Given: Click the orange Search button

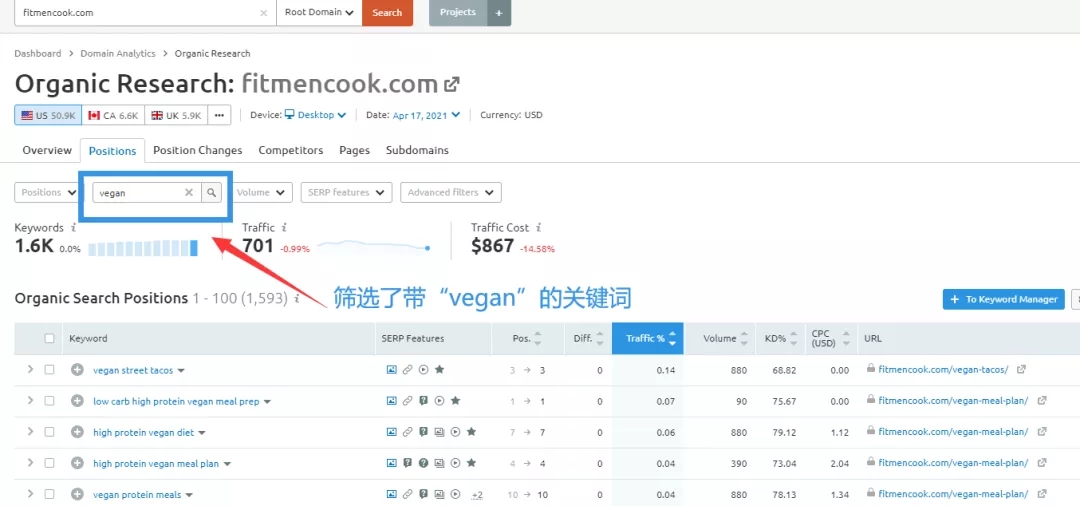Looking at the screenshot, I should (387, 13).
